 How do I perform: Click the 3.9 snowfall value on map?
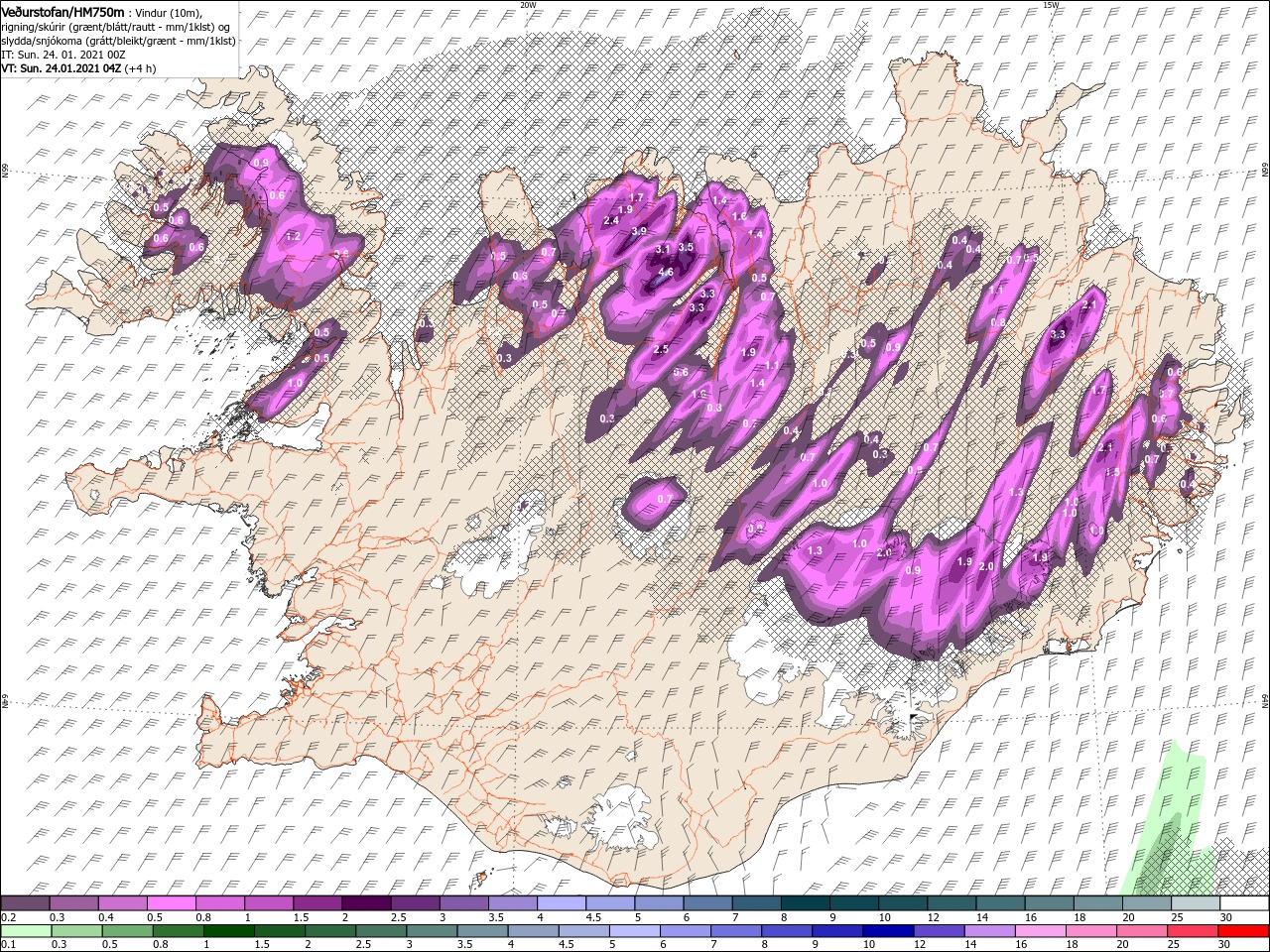[x=639, y=231]
